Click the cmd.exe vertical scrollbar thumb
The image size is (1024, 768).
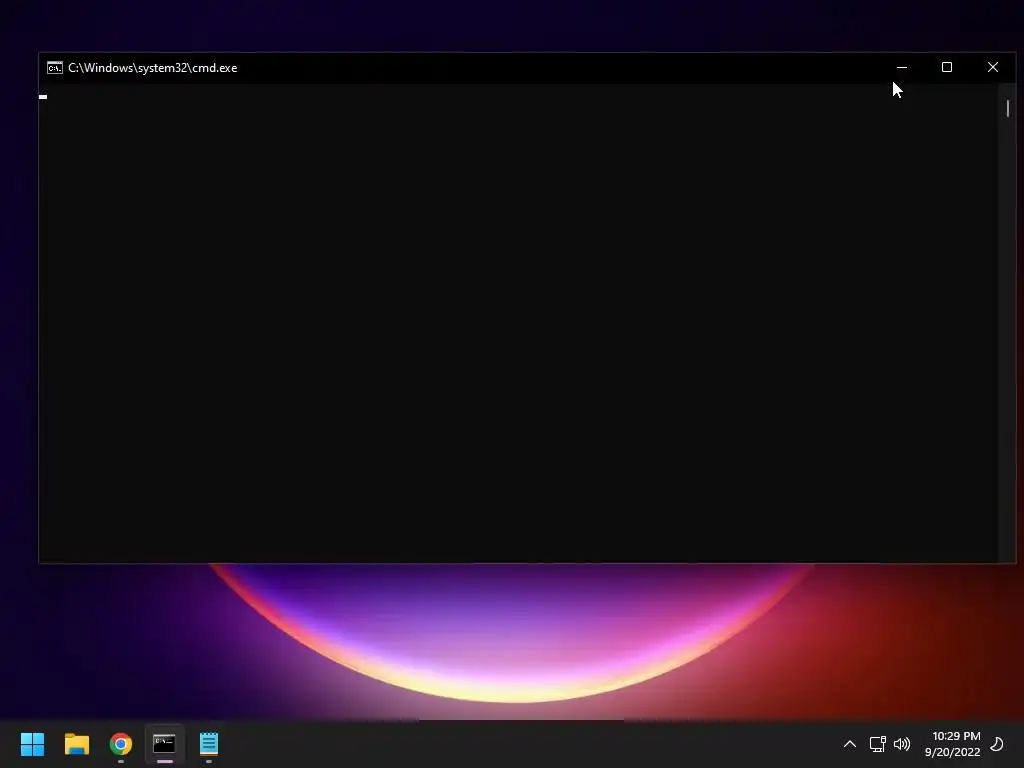pos(1008,108)
